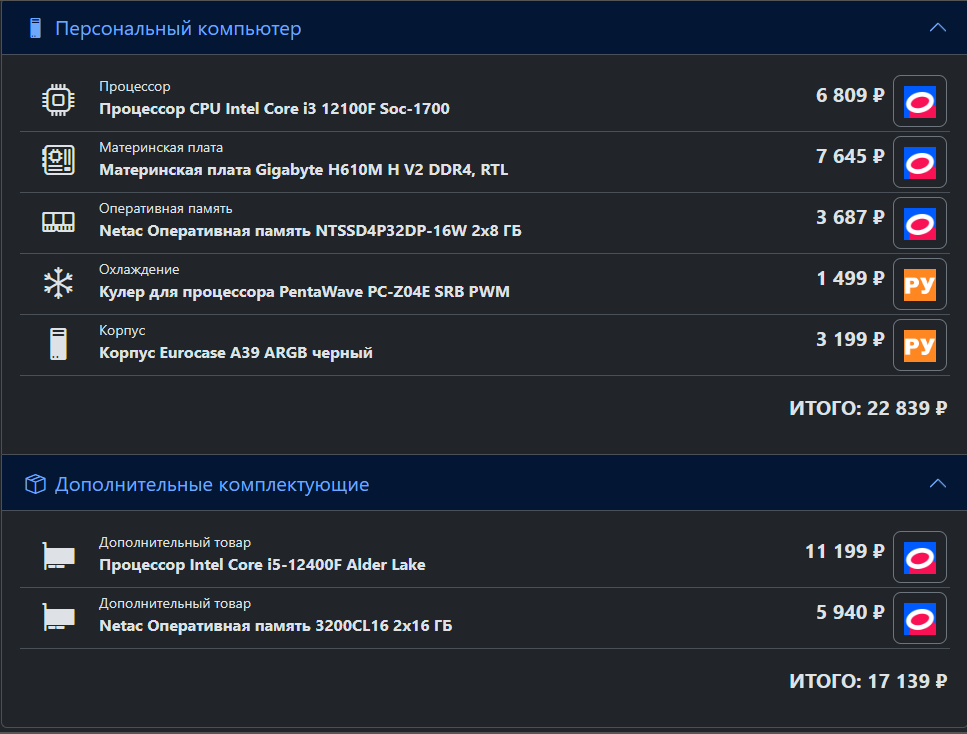The height and width of the screenshot is (734, 967).
Task: Collapse the Дополнительные комплектующие section chevron
Action: click(x=937, y=484)
